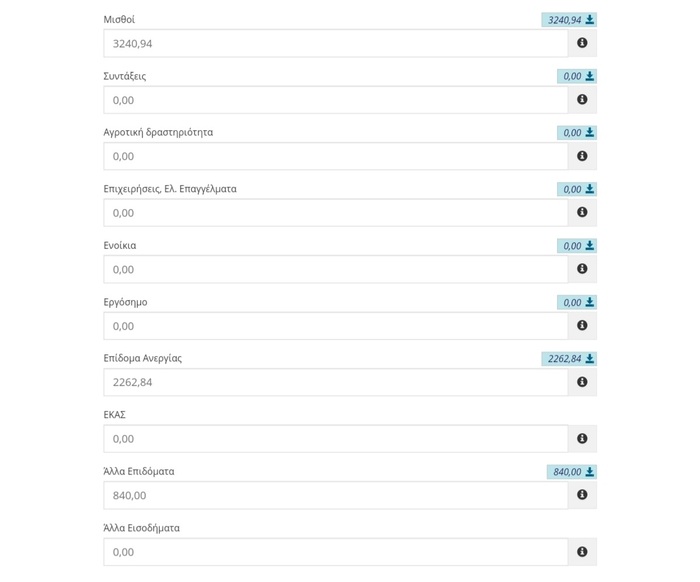Click info icon beside Μισθοί field

(582, 43)
